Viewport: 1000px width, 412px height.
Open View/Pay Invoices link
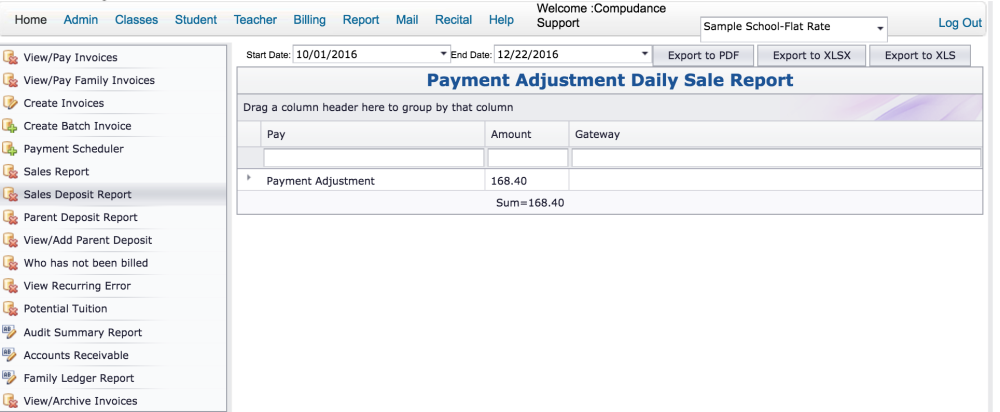pos(71,57)
